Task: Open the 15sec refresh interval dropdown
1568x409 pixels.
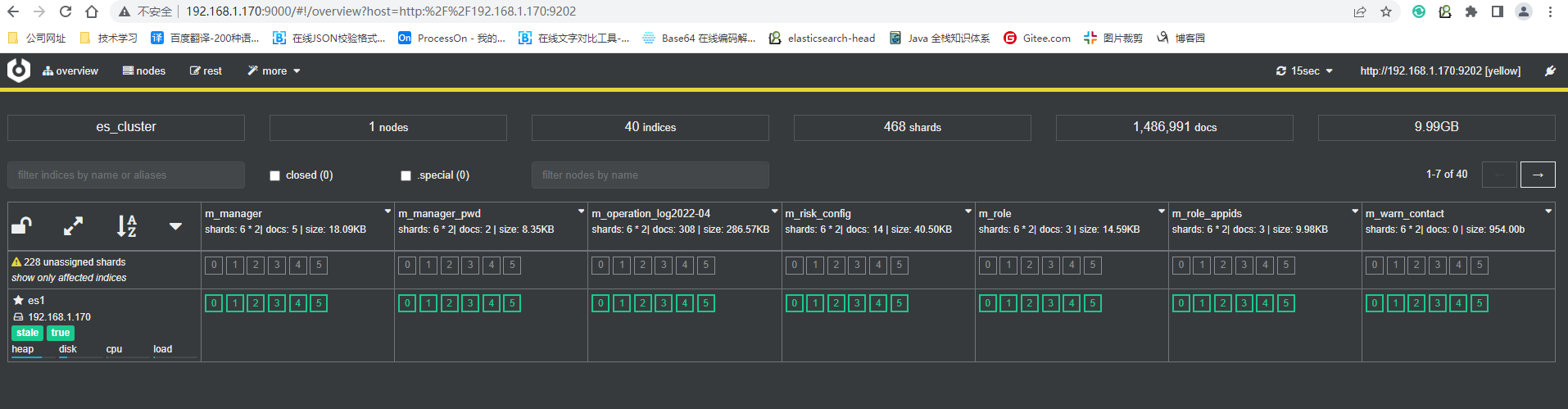Action: tap(1304, 71)
